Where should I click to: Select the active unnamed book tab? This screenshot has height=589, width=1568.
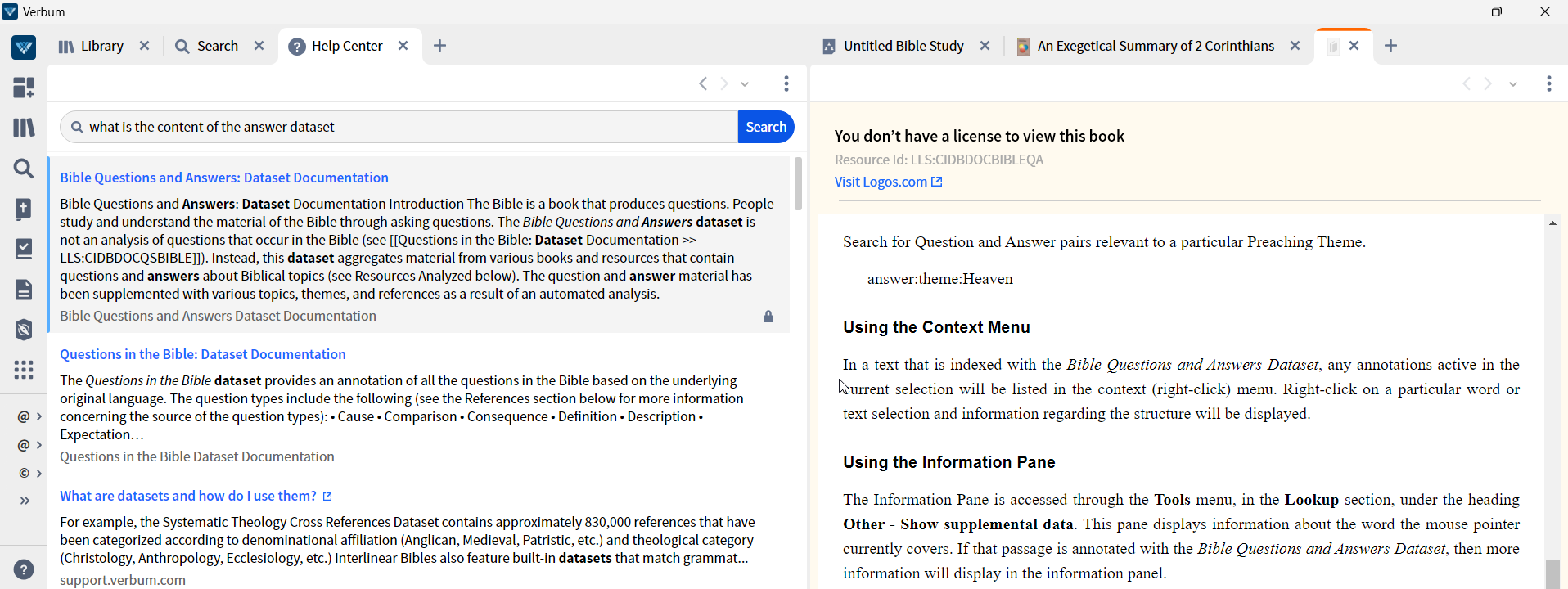(1333, 47)
